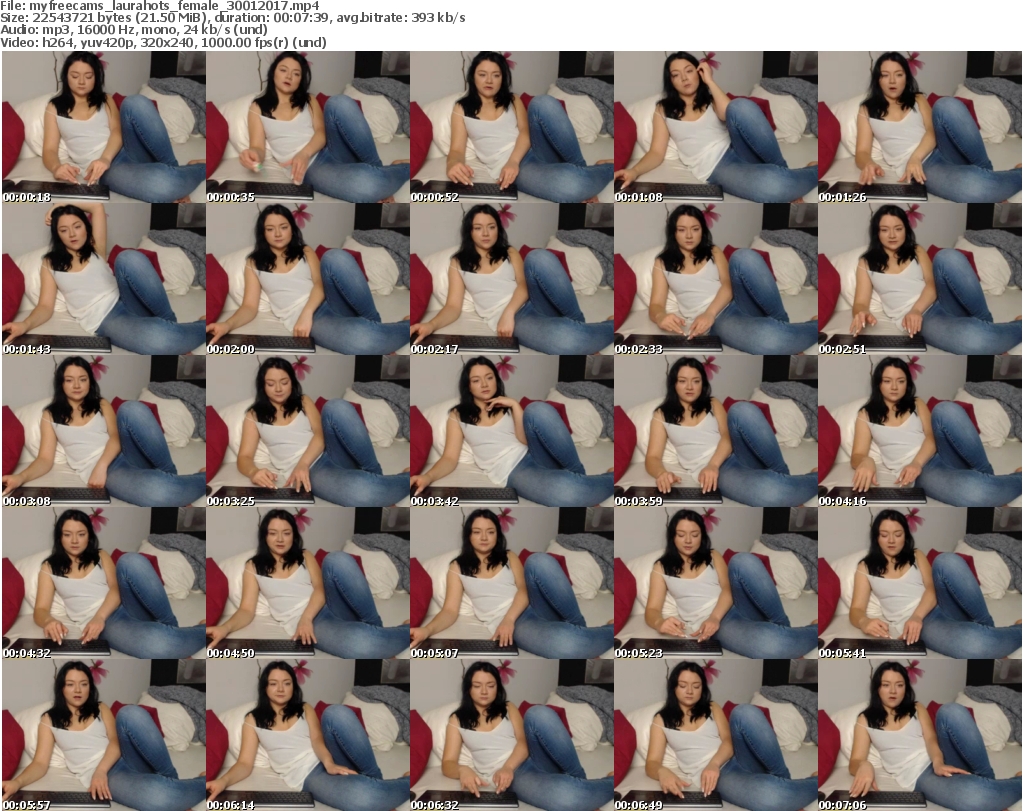This screenshot has height=811, width=1024.
Task: Click the 00:03:42 video frame
Action: pos(511,431)
